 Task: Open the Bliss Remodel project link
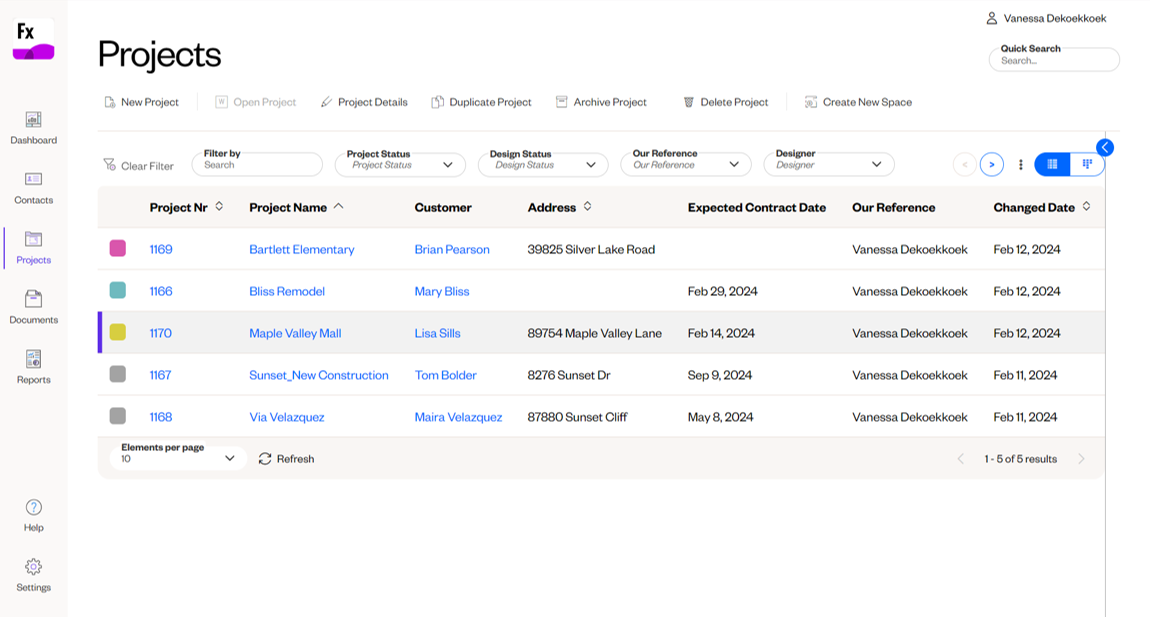[x=287, y=291]
